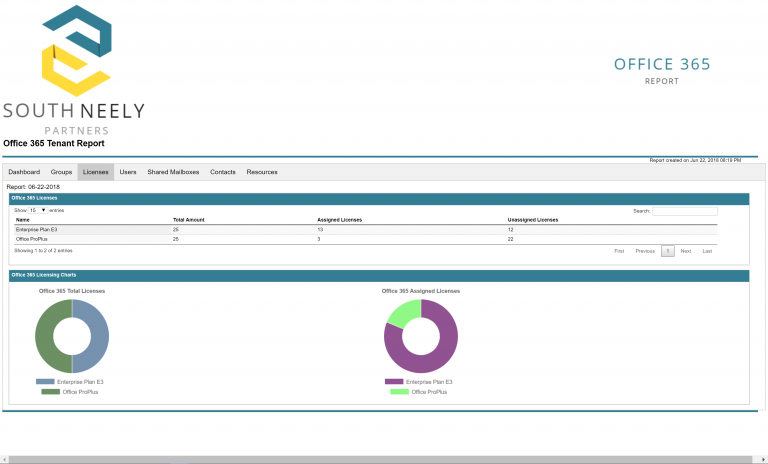Click the Next pagination link
This screenshot has height=464, width=768.
[x=686, y=251]
